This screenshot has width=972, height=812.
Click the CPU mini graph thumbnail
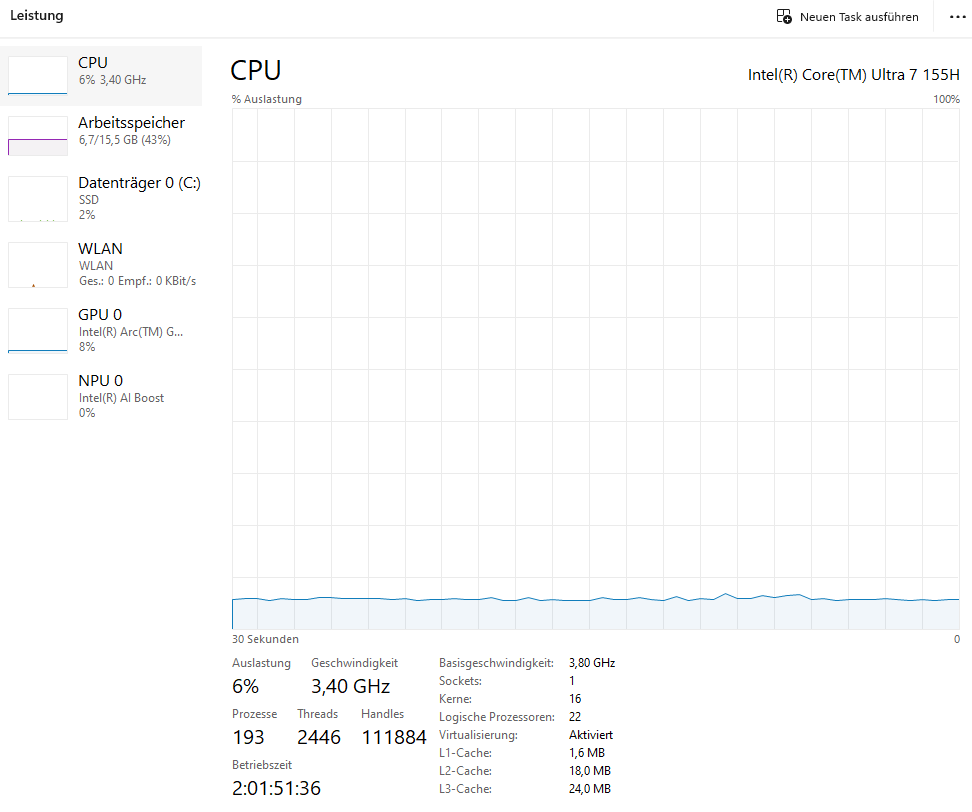point(38,75)
